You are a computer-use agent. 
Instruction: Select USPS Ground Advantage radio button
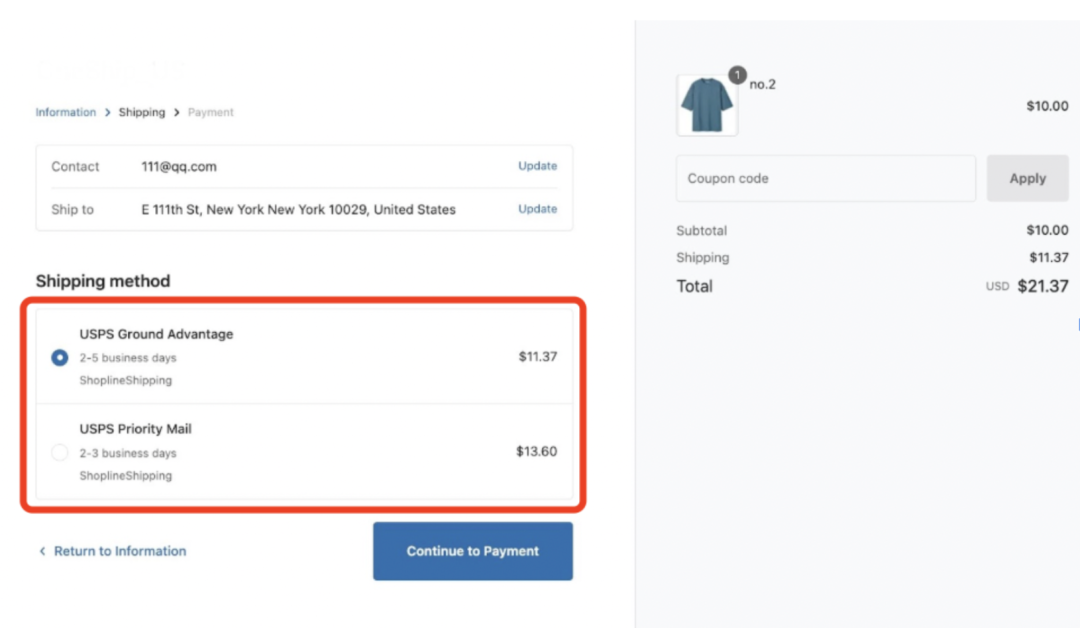click(x=60, y=357)
